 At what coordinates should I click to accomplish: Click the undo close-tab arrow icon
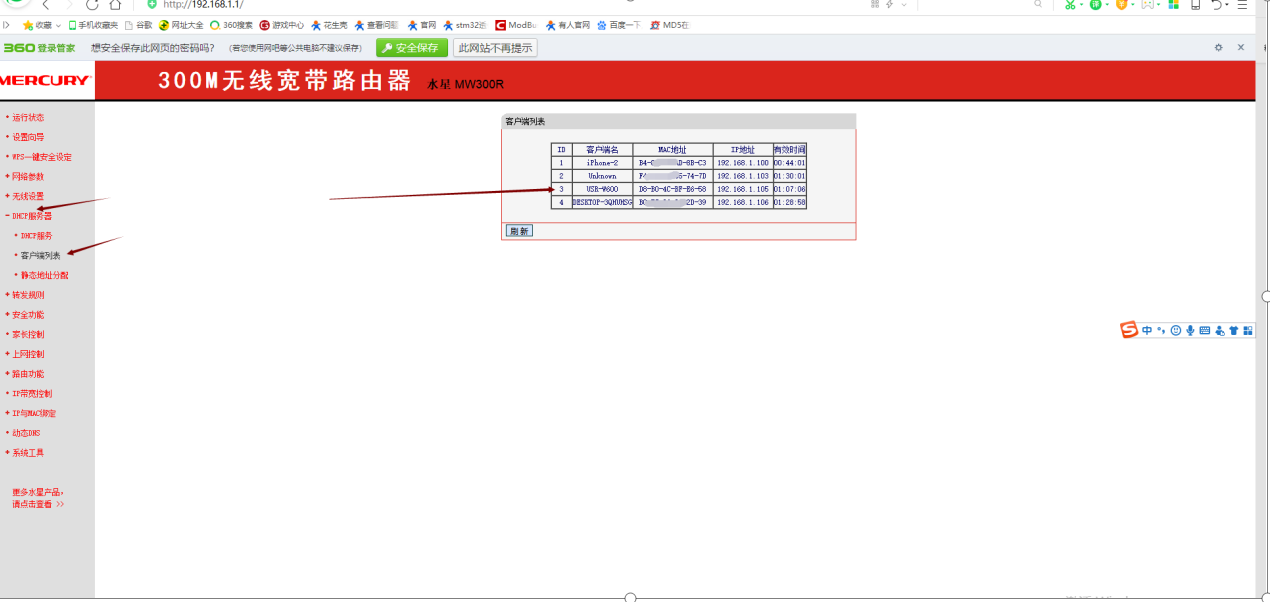pos(1217,5)
